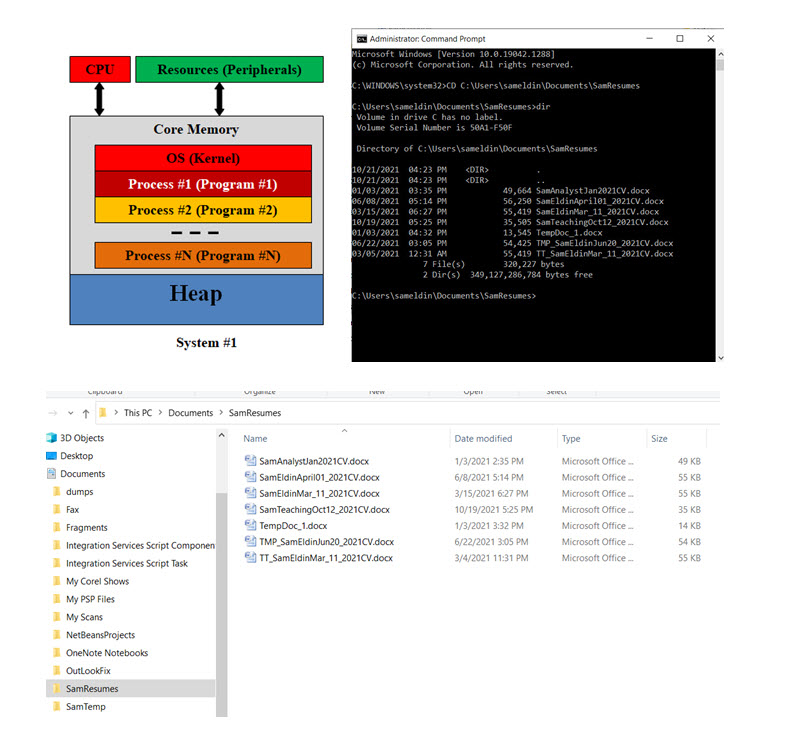The width and height of the screenshot is (800, 741).
Task: Click the TempDoc_1.docx document icon
Action: tap(251, 526)
